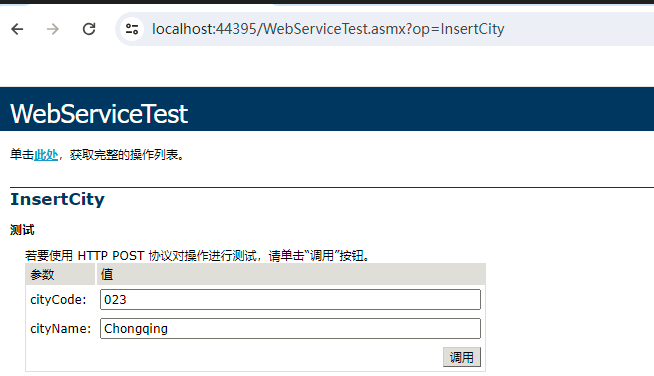Viewport: 654px width, 376px height.
Task: Click into the cityName value field
Action: pyautogui.click(x=290, y=328)
